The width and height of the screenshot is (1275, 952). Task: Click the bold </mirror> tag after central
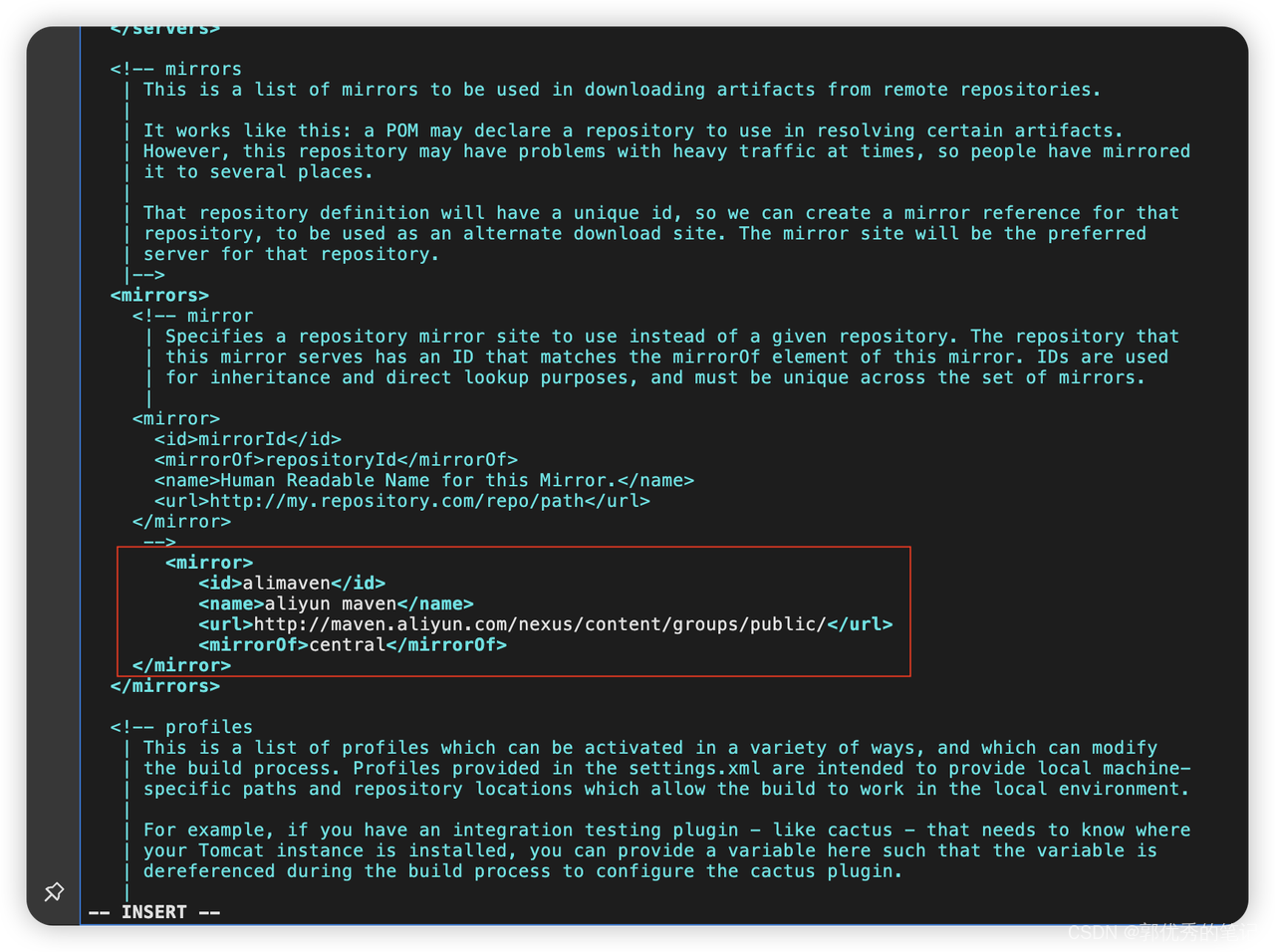point(181,665)
